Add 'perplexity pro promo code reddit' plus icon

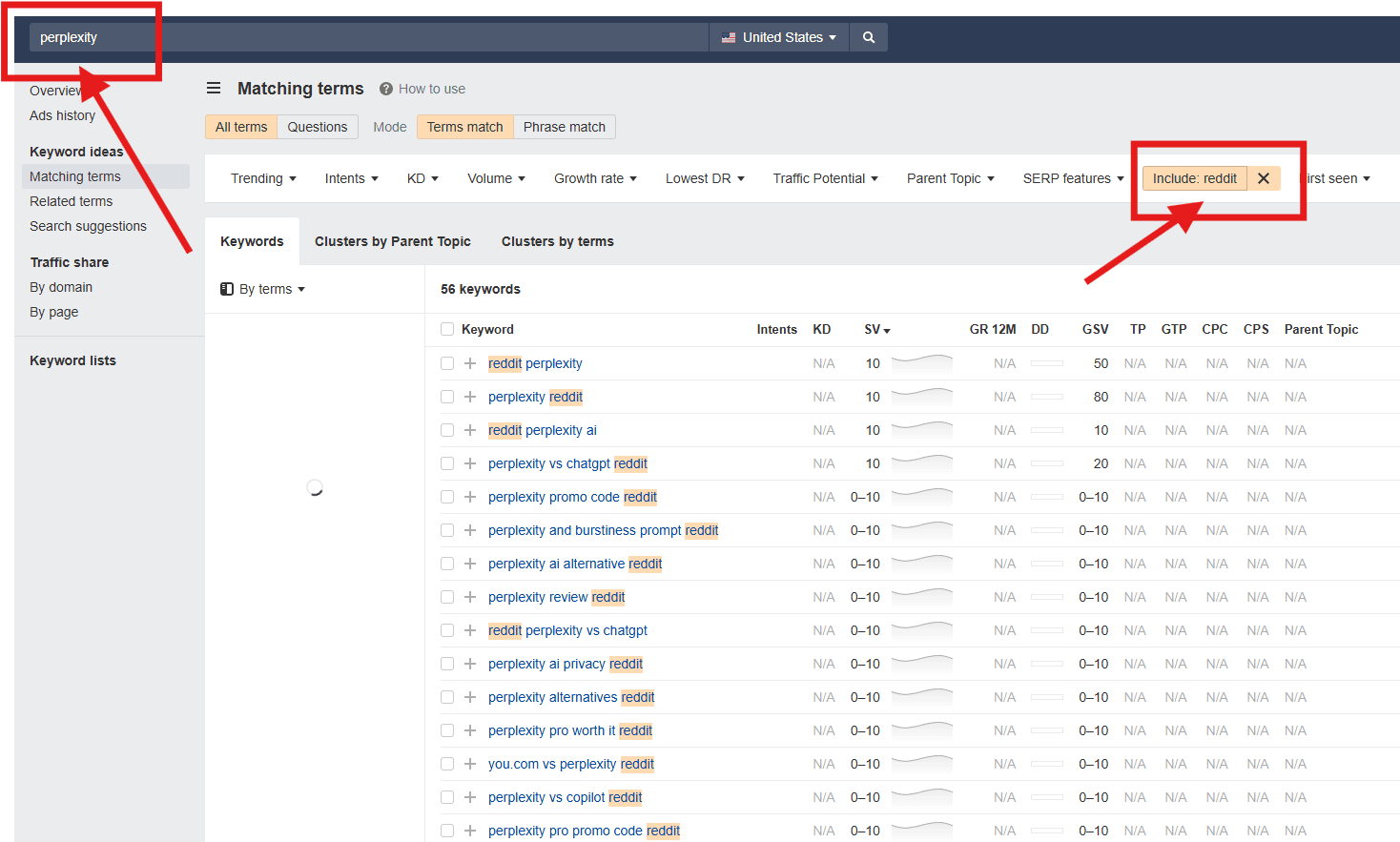(x=470, y=831)
